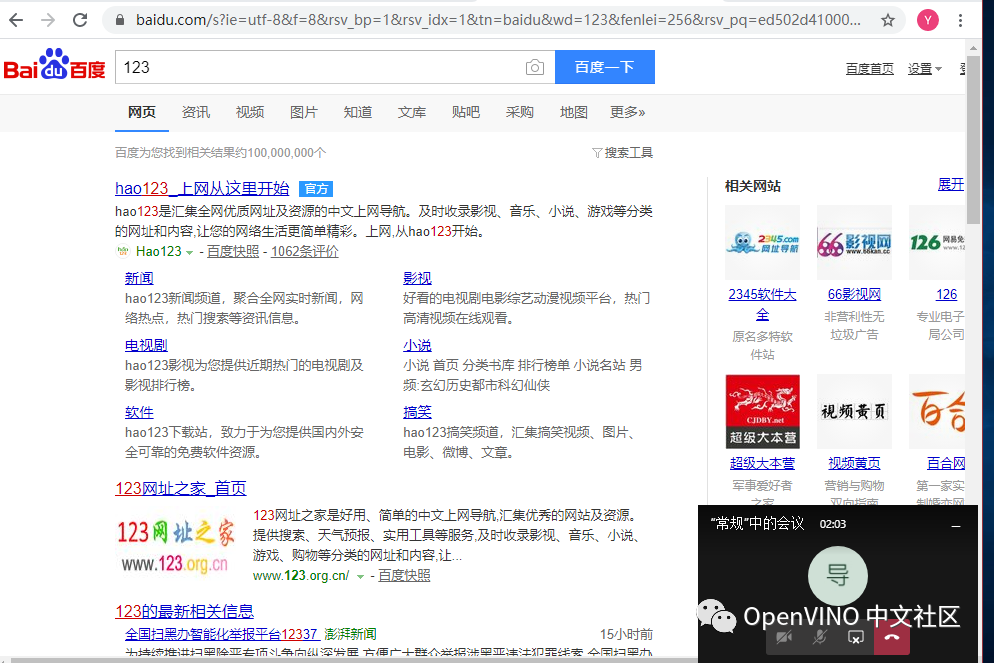Open the 2345软件大全 text link

pos(763,304)
